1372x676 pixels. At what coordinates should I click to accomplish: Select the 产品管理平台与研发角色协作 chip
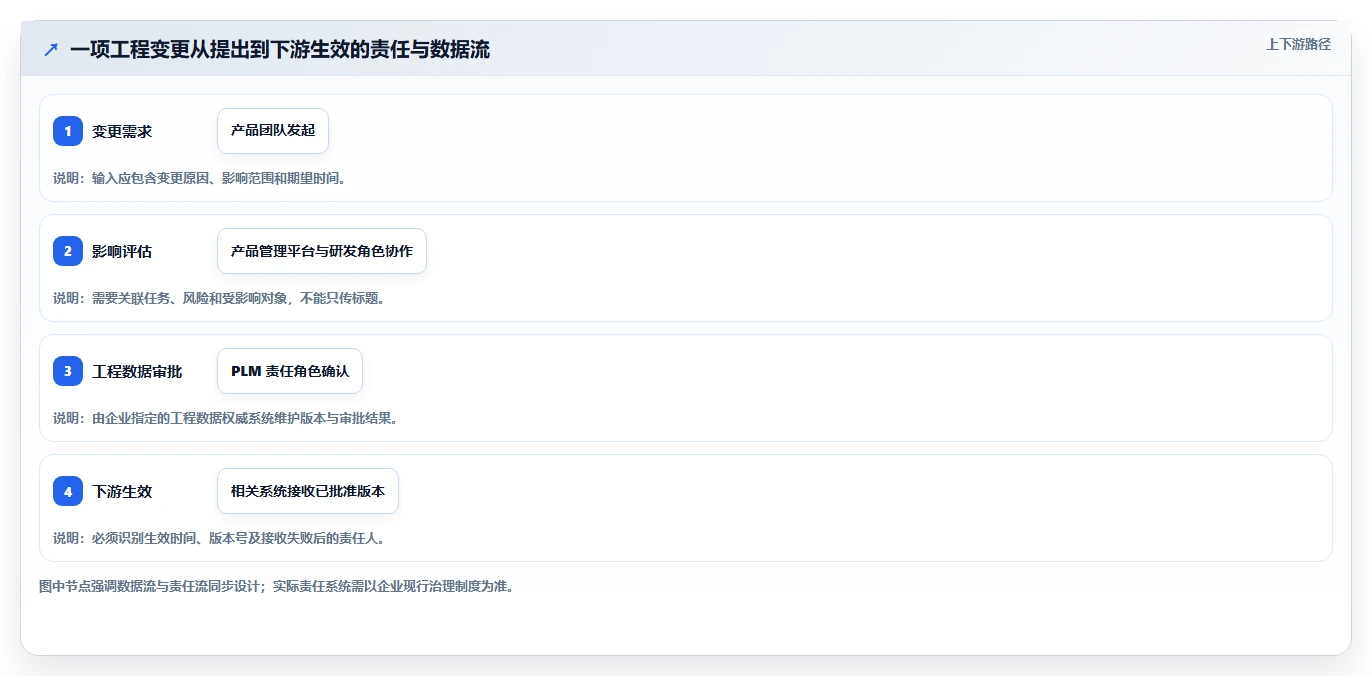click(x=322, y=251)
